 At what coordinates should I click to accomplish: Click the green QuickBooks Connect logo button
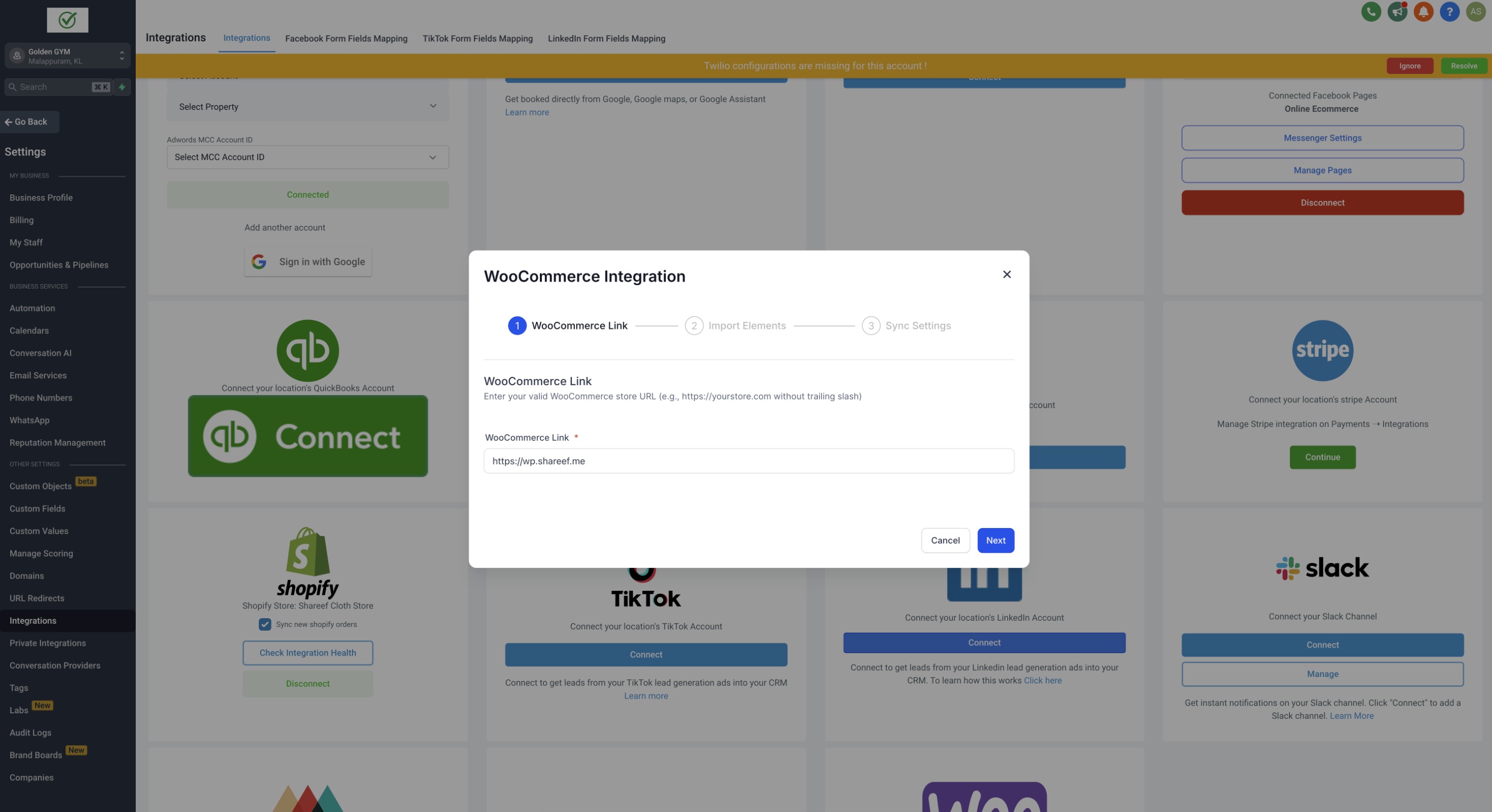307,436
